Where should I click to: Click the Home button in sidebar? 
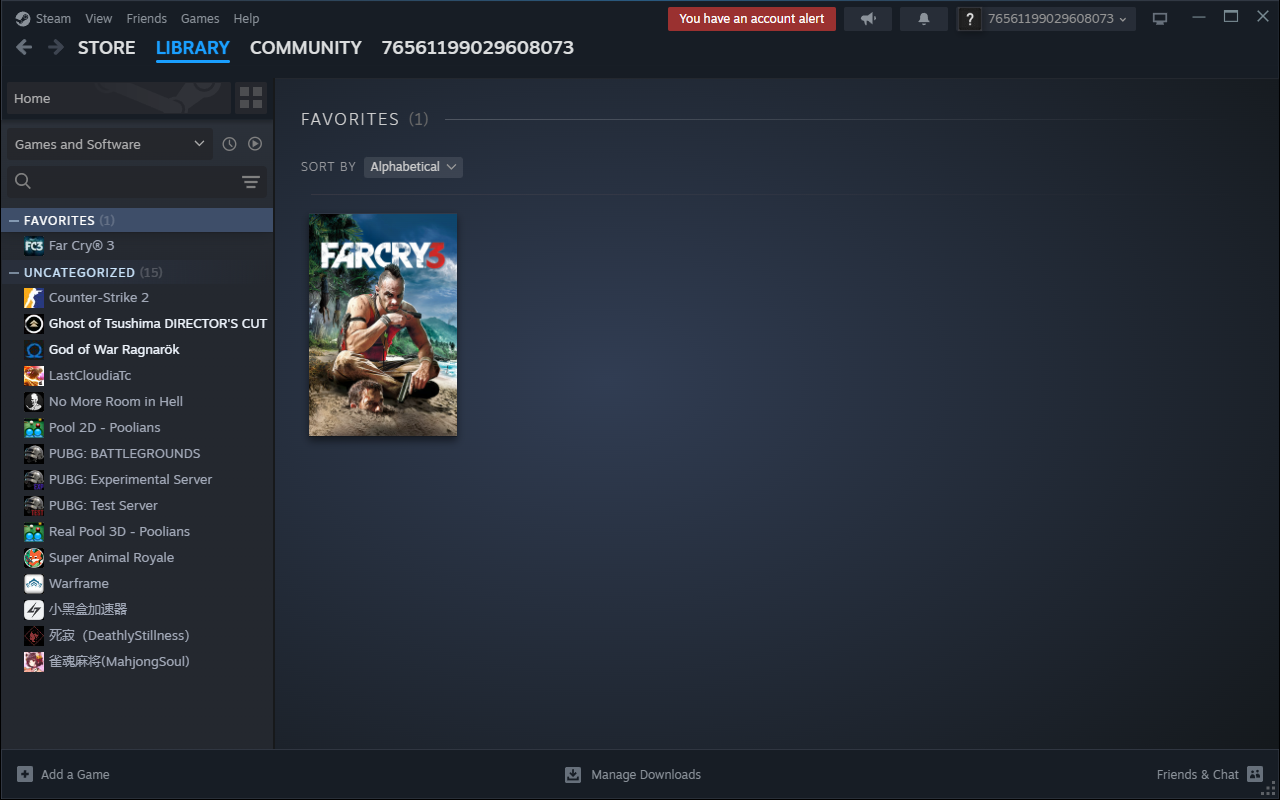(x=118, y=98)
